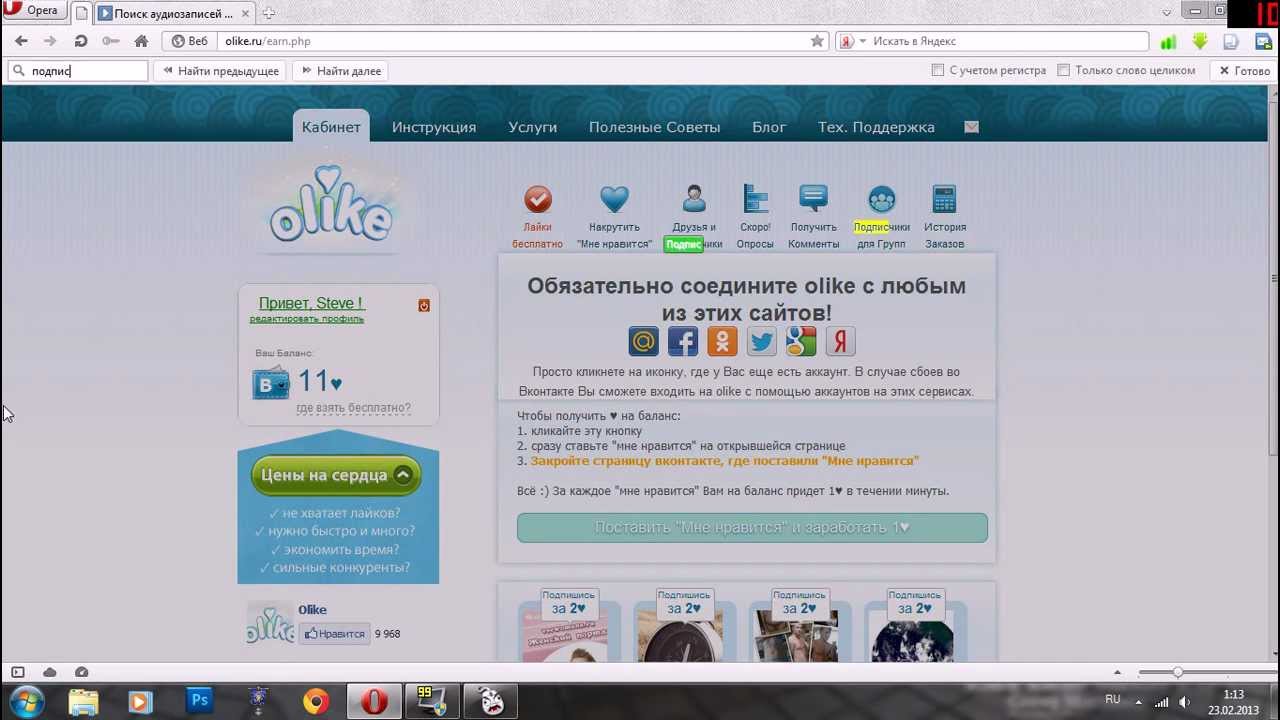This screenshot has width=1280, height=720.
Task: Click the green download arrow icon
Action: [x=1200, y=41]
